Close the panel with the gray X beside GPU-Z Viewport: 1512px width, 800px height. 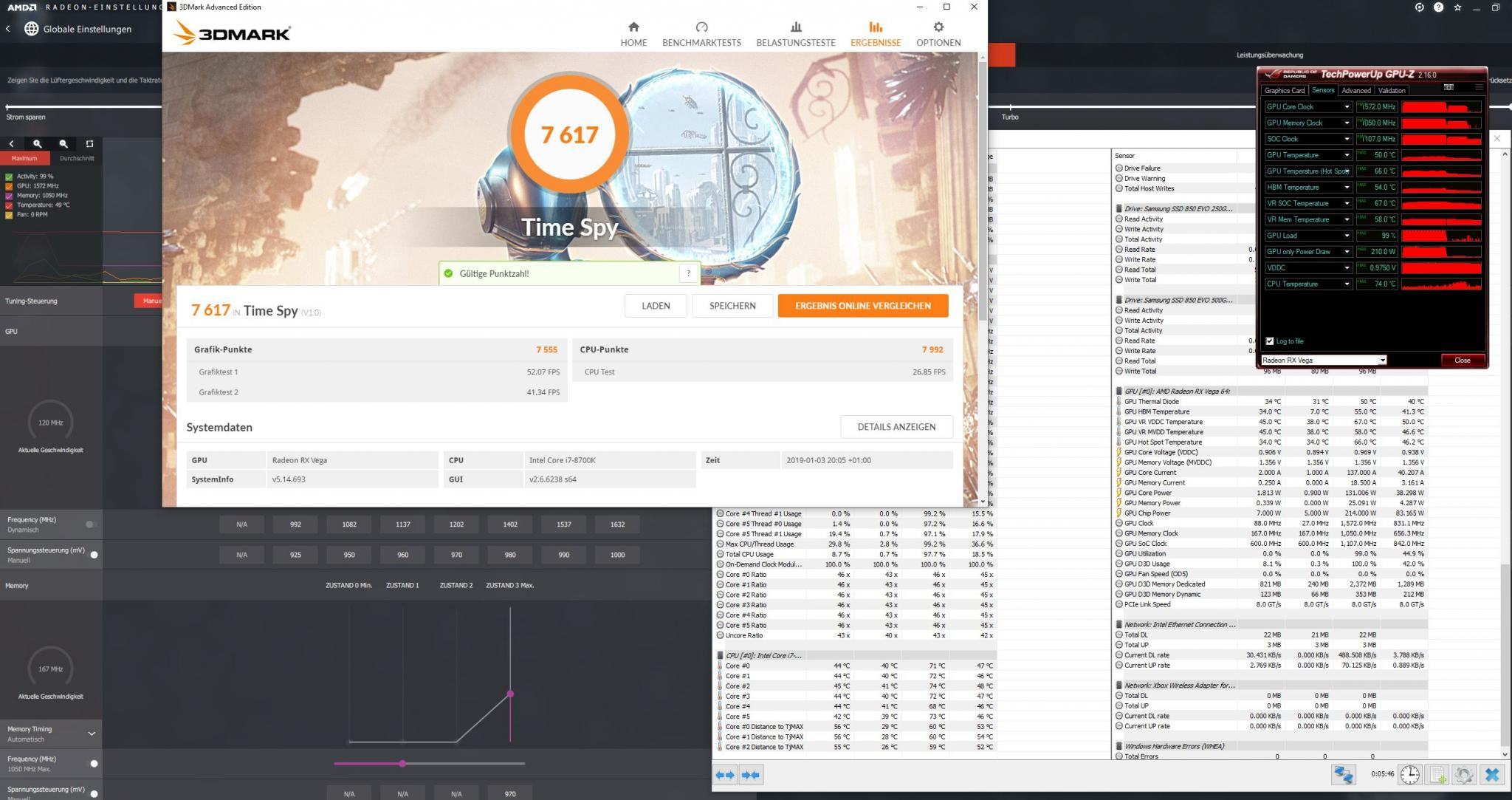pyautogui.click(x=1496, y=138)
